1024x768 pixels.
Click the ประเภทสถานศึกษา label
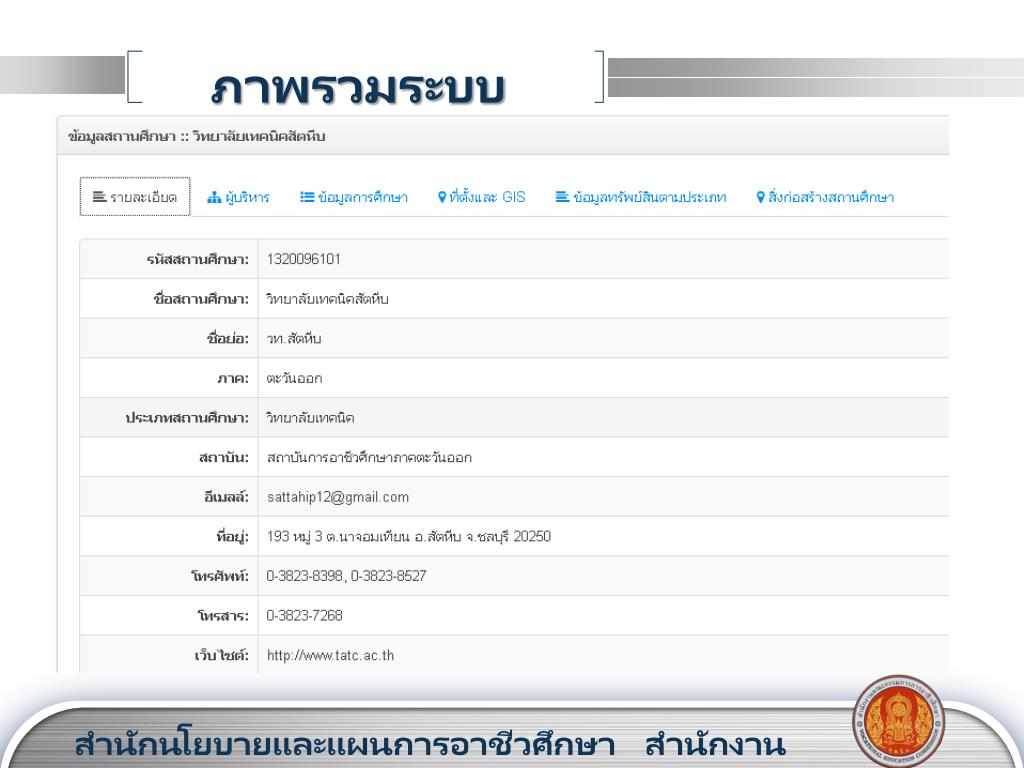click(x=187, y=418)
